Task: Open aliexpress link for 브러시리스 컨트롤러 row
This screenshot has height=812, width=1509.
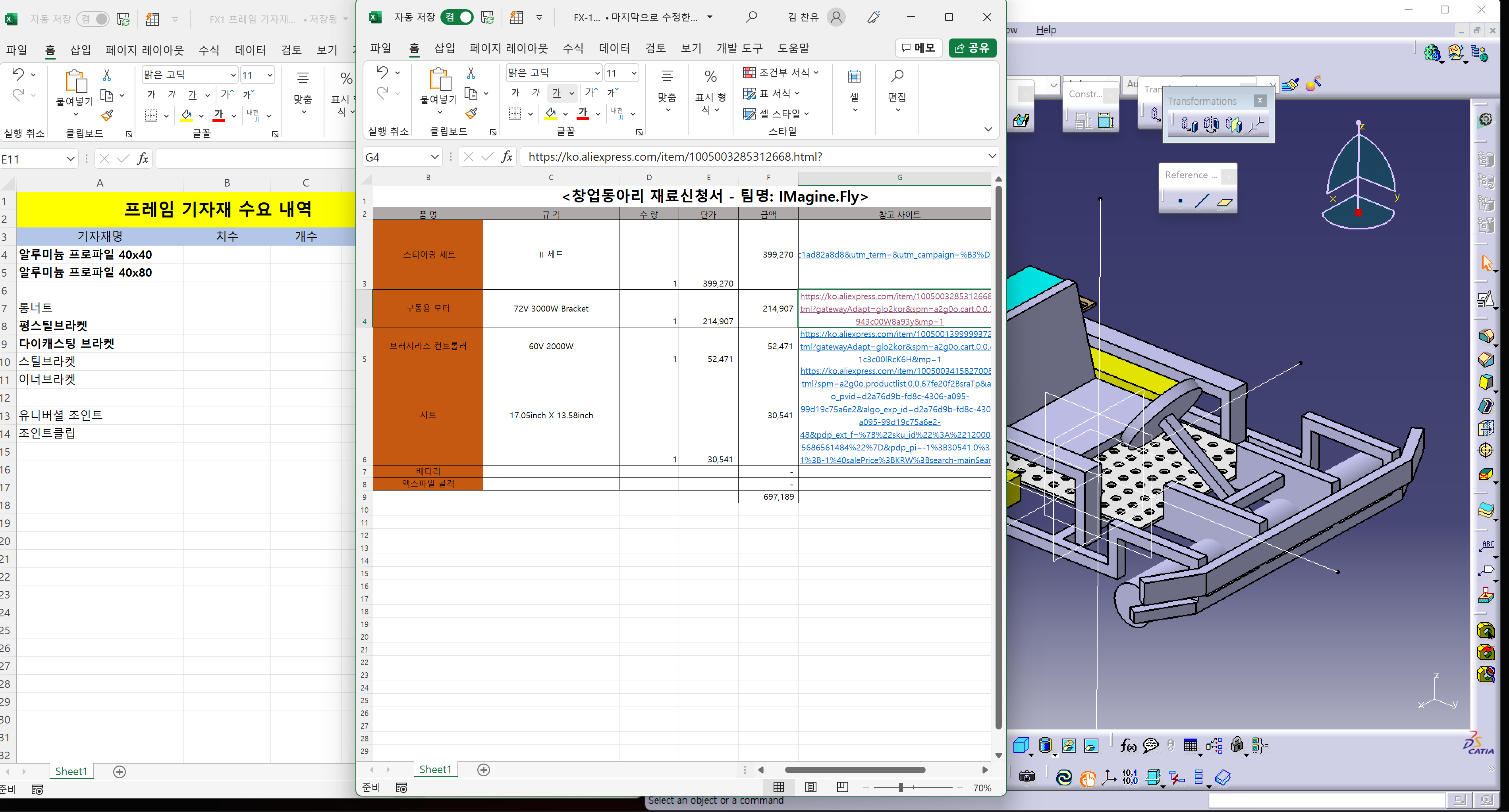Action: (895, 346)
